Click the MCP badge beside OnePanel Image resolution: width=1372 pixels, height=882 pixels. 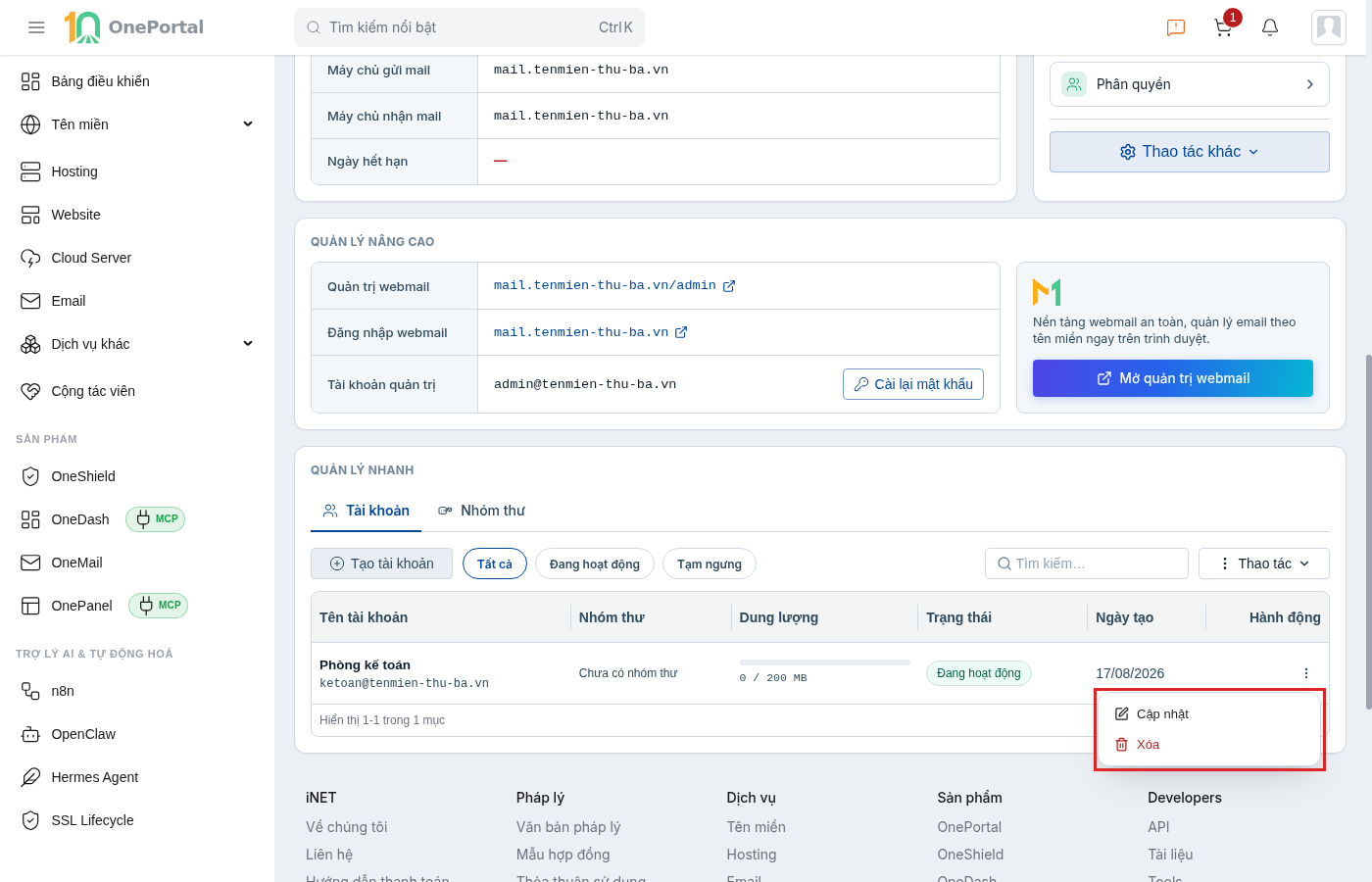click(x=158, y=606)
